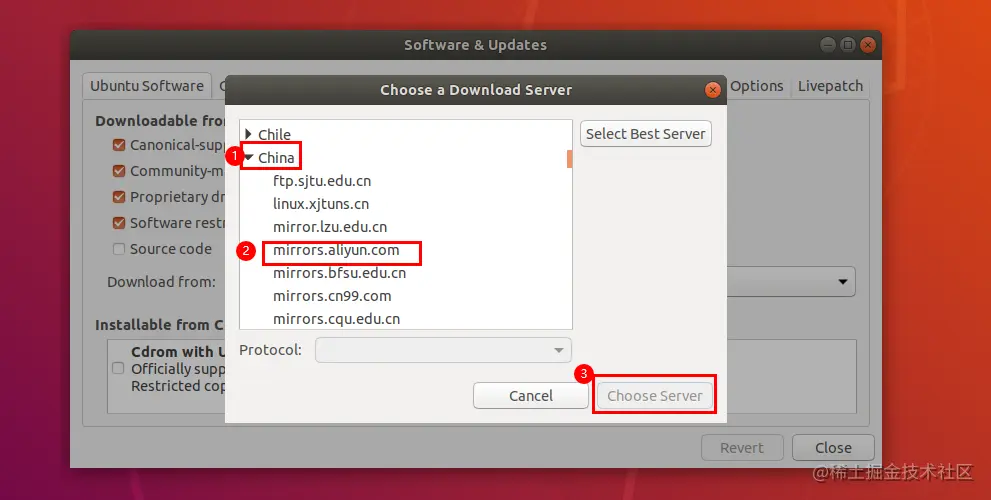991x500 pixels.
Task: Select ftp.sjtu.edu.cn server
Action: point(322,181)
